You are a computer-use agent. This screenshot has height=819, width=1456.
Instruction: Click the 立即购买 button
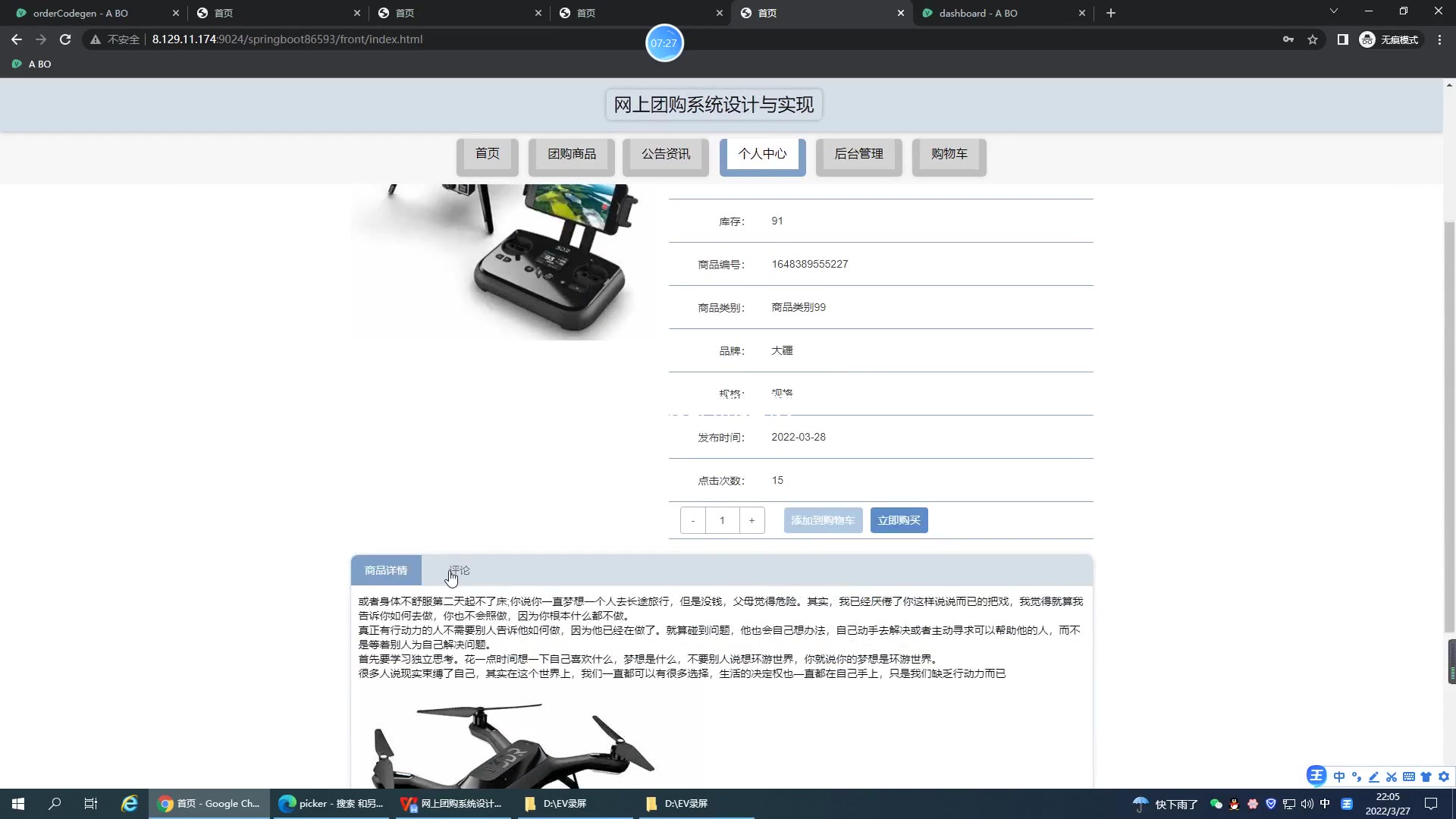pos(899,520)
